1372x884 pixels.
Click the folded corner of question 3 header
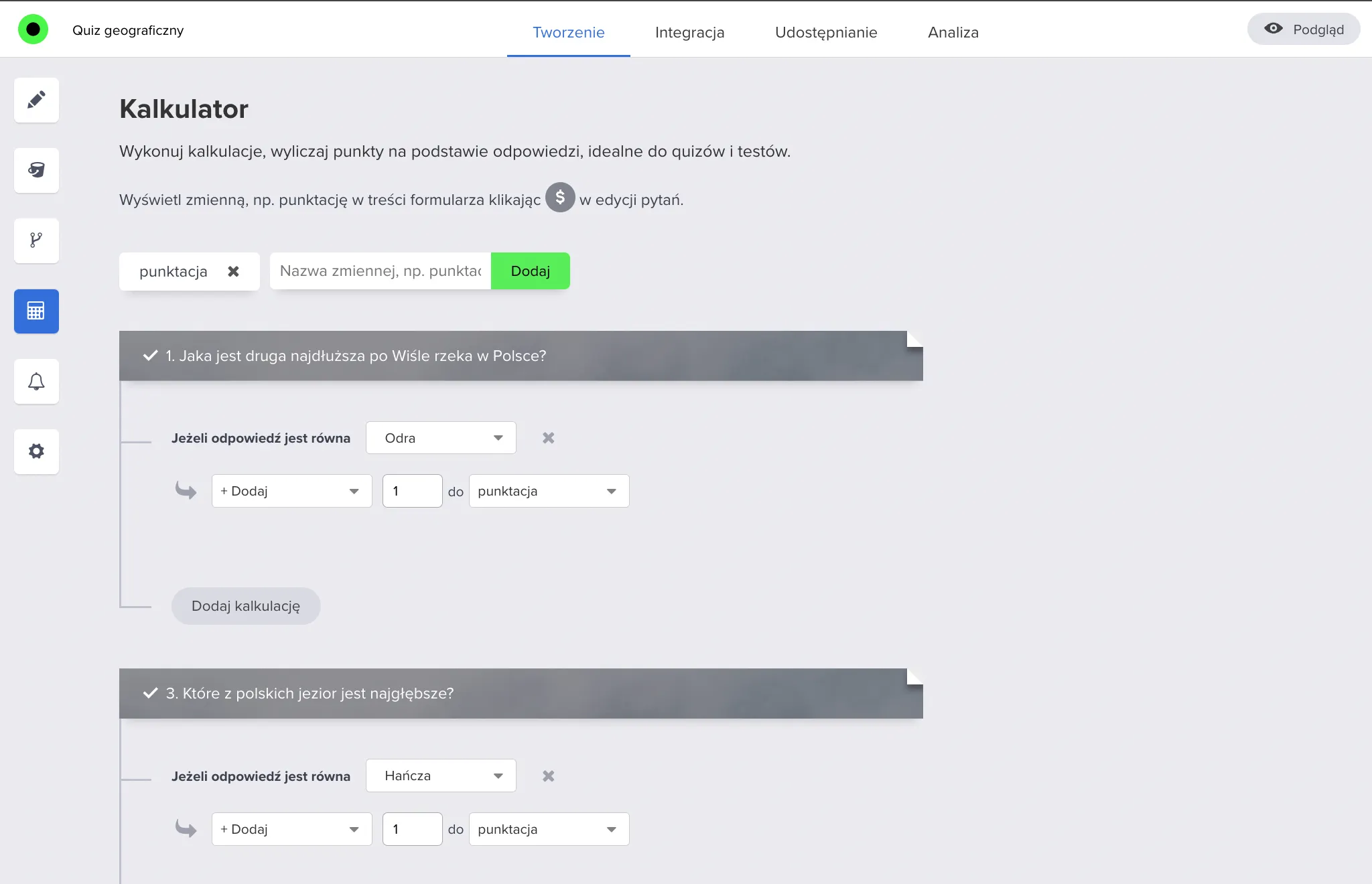pos(914,676)
